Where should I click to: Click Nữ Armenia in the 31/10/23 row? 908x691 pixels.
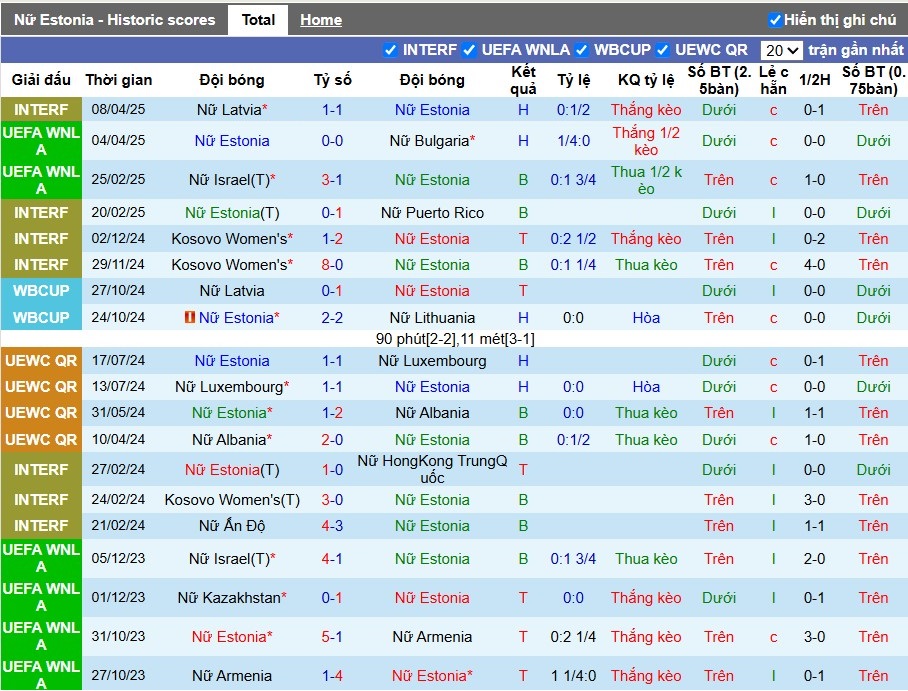click(x=432, y=637)
